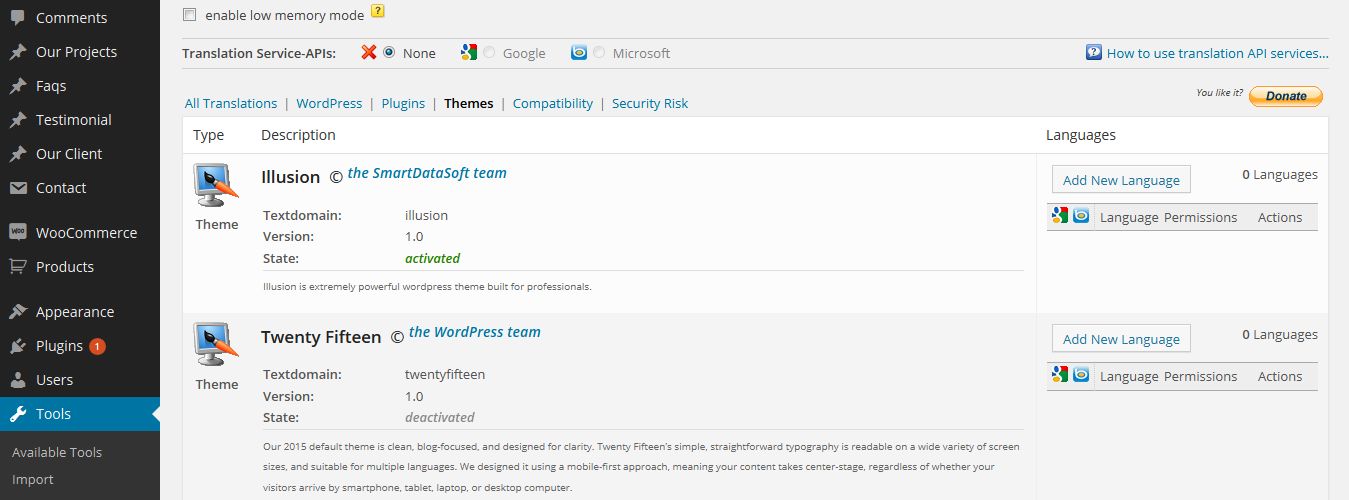The image size is (1349, 500).
Task: Click the yellow help icon for low memory mode
Action: 377,12
